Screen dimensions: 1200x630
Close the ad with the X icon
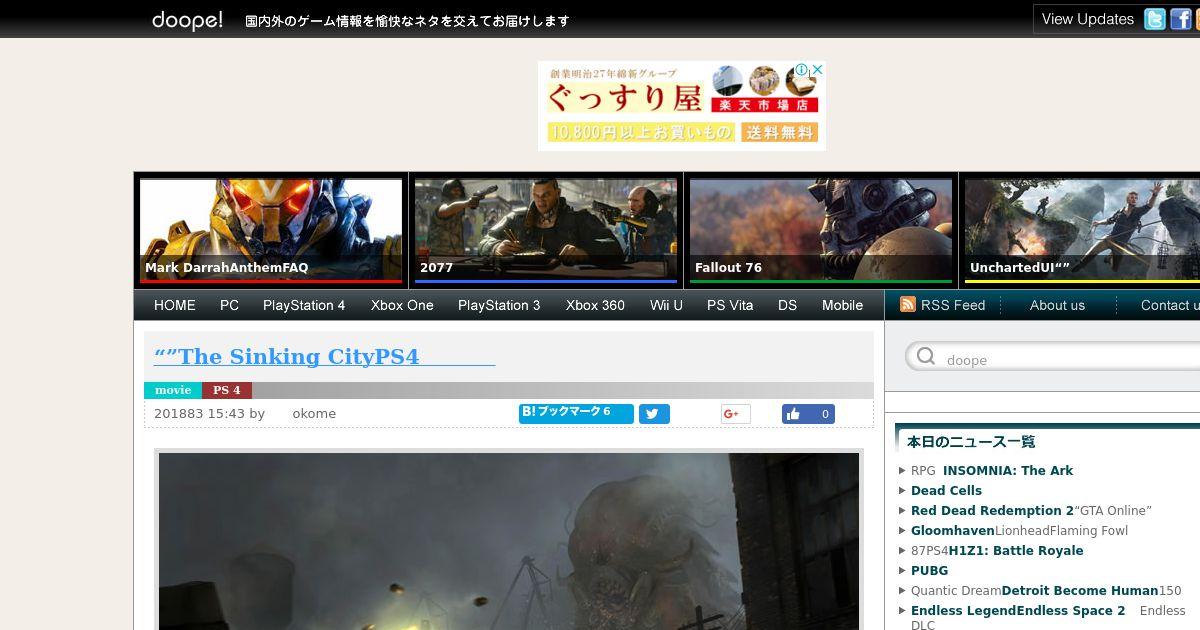click(817, 70)
